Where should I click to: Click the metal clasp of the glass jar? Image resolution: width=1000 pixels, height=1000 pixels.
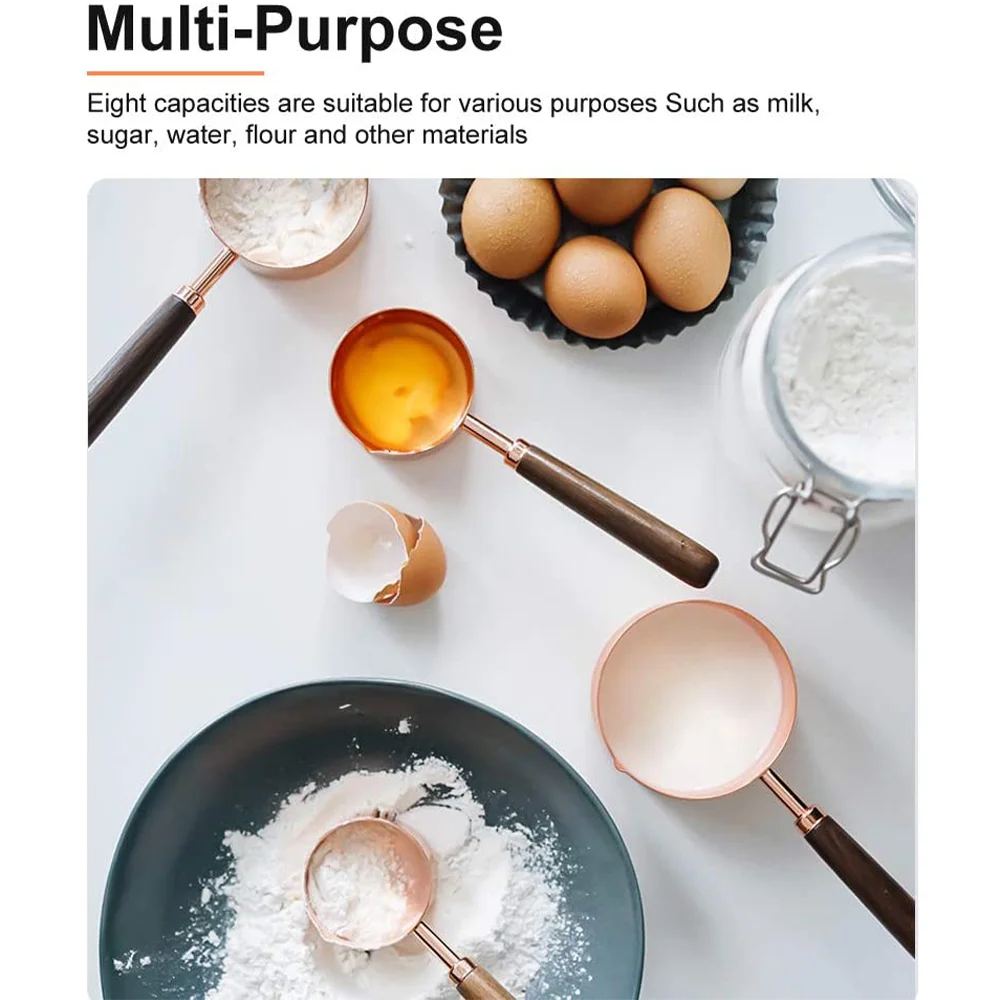(x=805, y=538)
